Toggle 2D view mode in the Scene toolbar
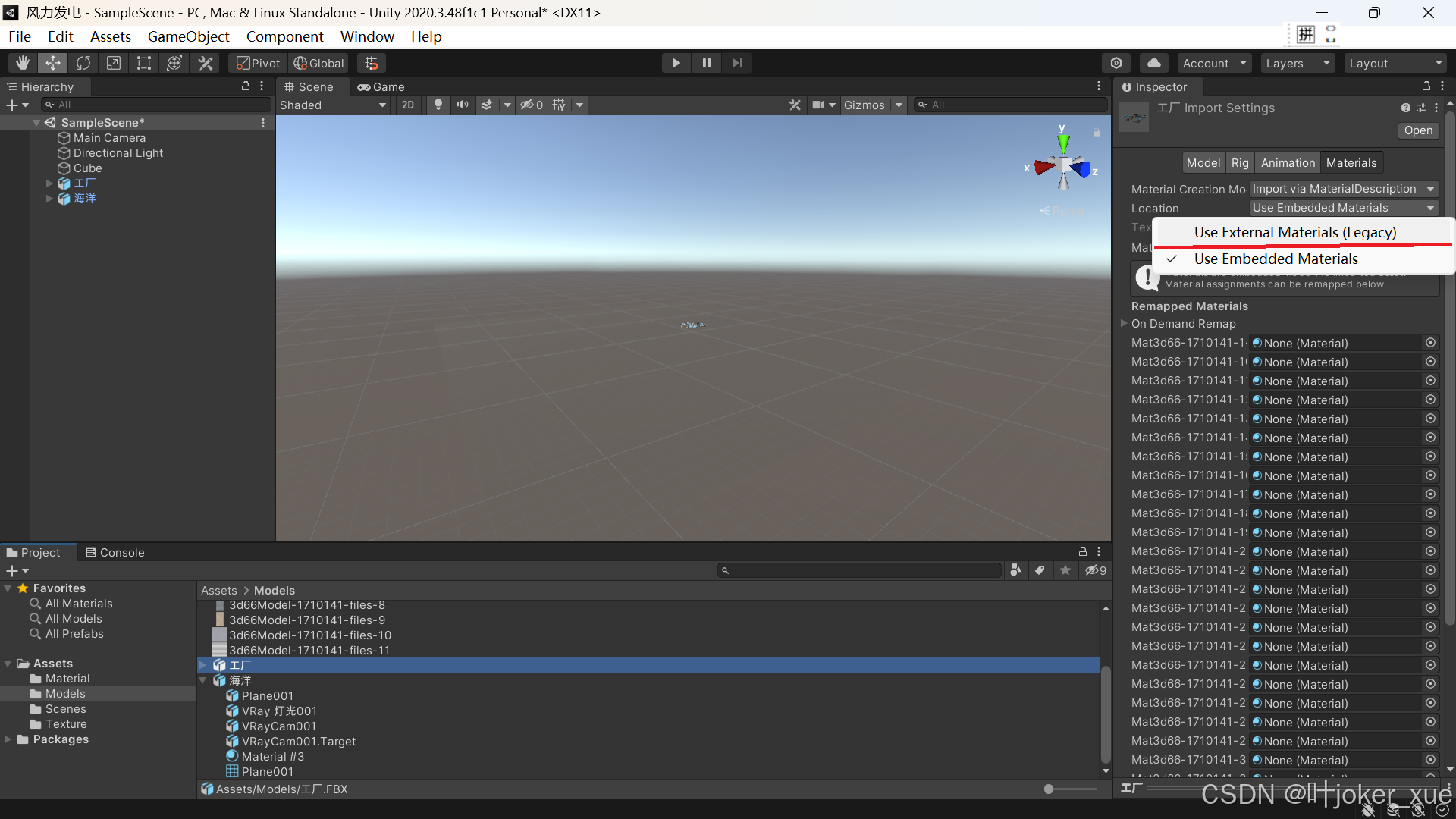This screenshot has width=1456, height=819. [407, 105]
